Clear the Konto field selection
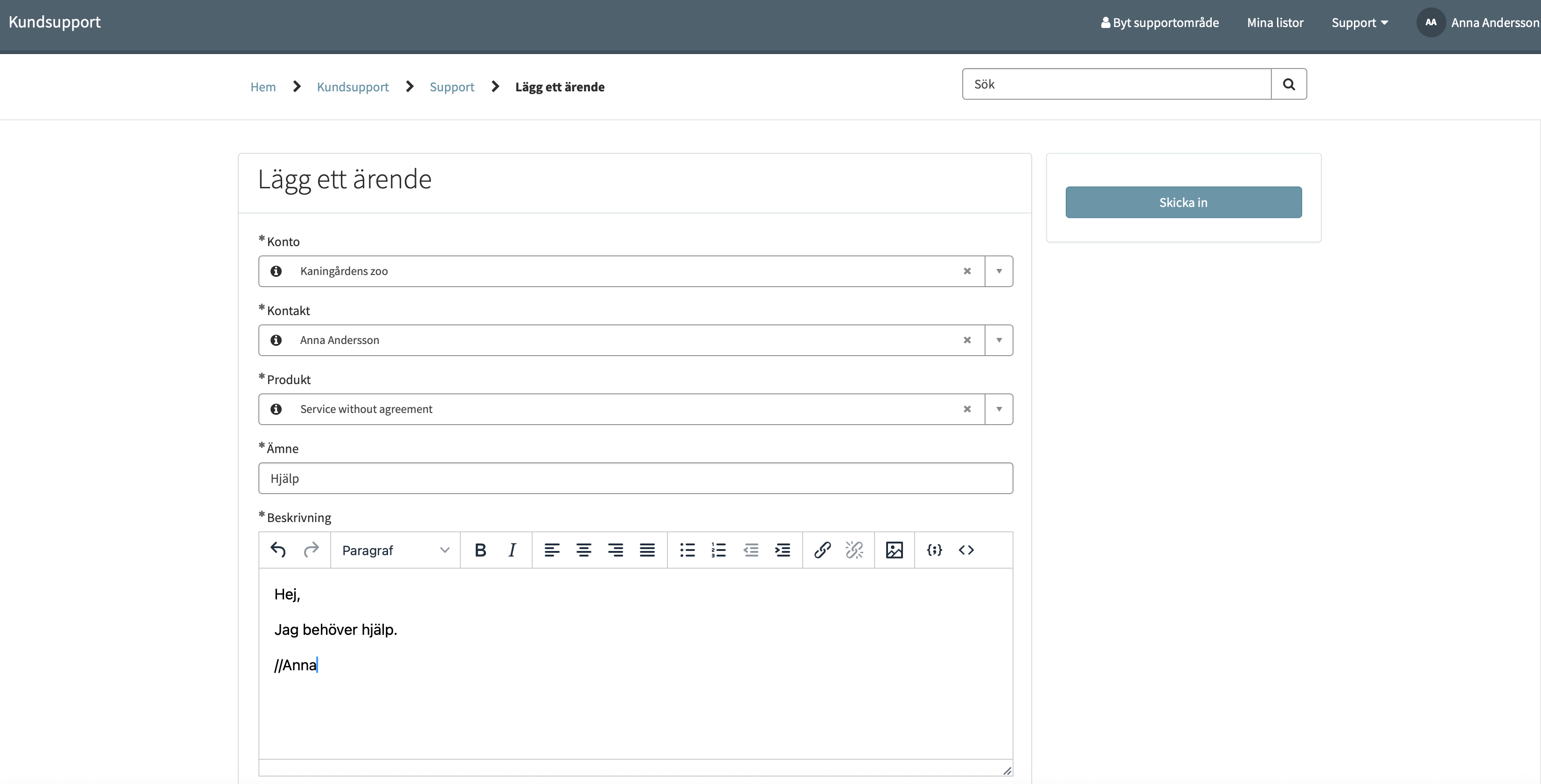The height and width of the screenshot is (784, 1541). click(967, 271)
